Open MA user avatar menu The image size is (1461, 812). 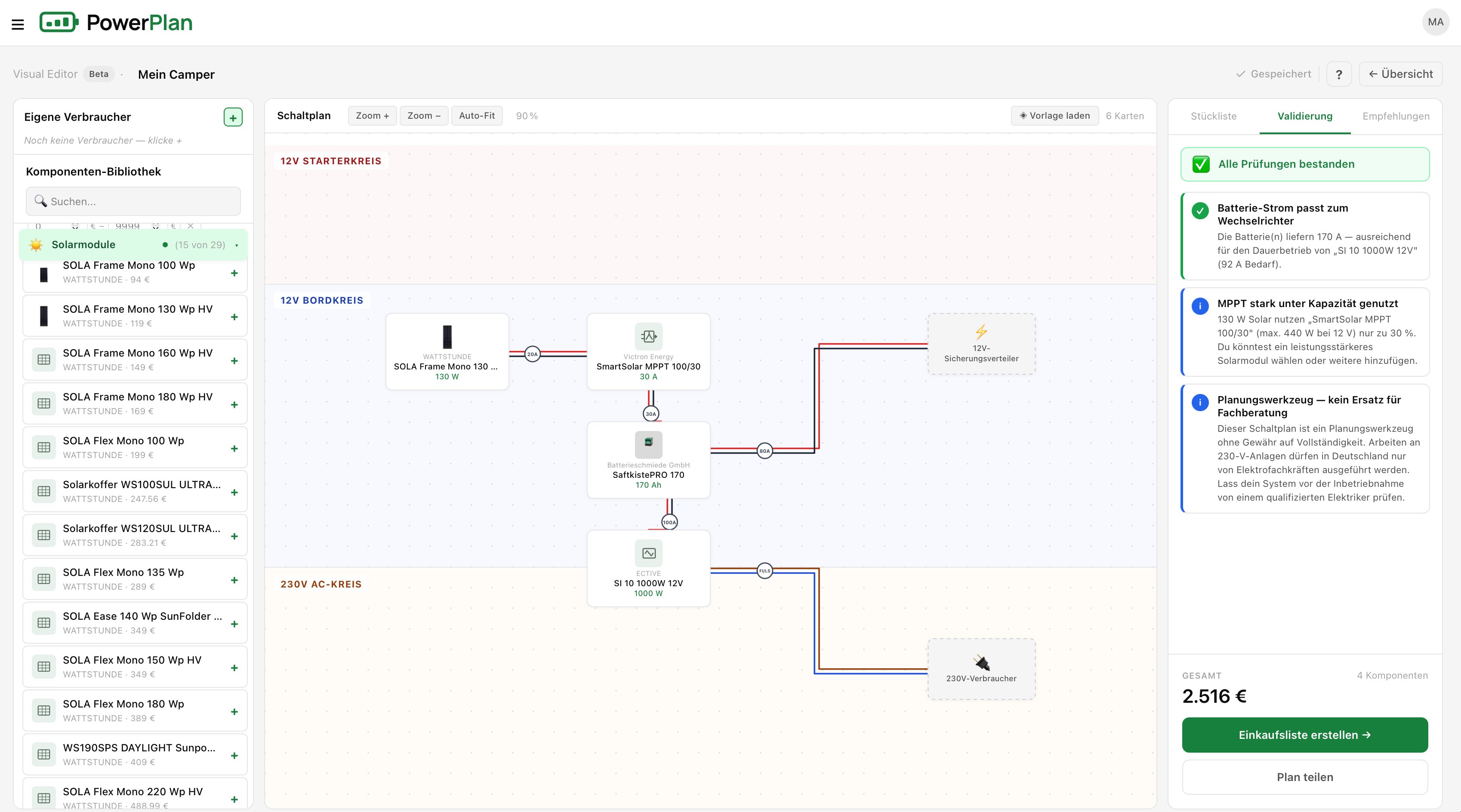point(1436,22)
